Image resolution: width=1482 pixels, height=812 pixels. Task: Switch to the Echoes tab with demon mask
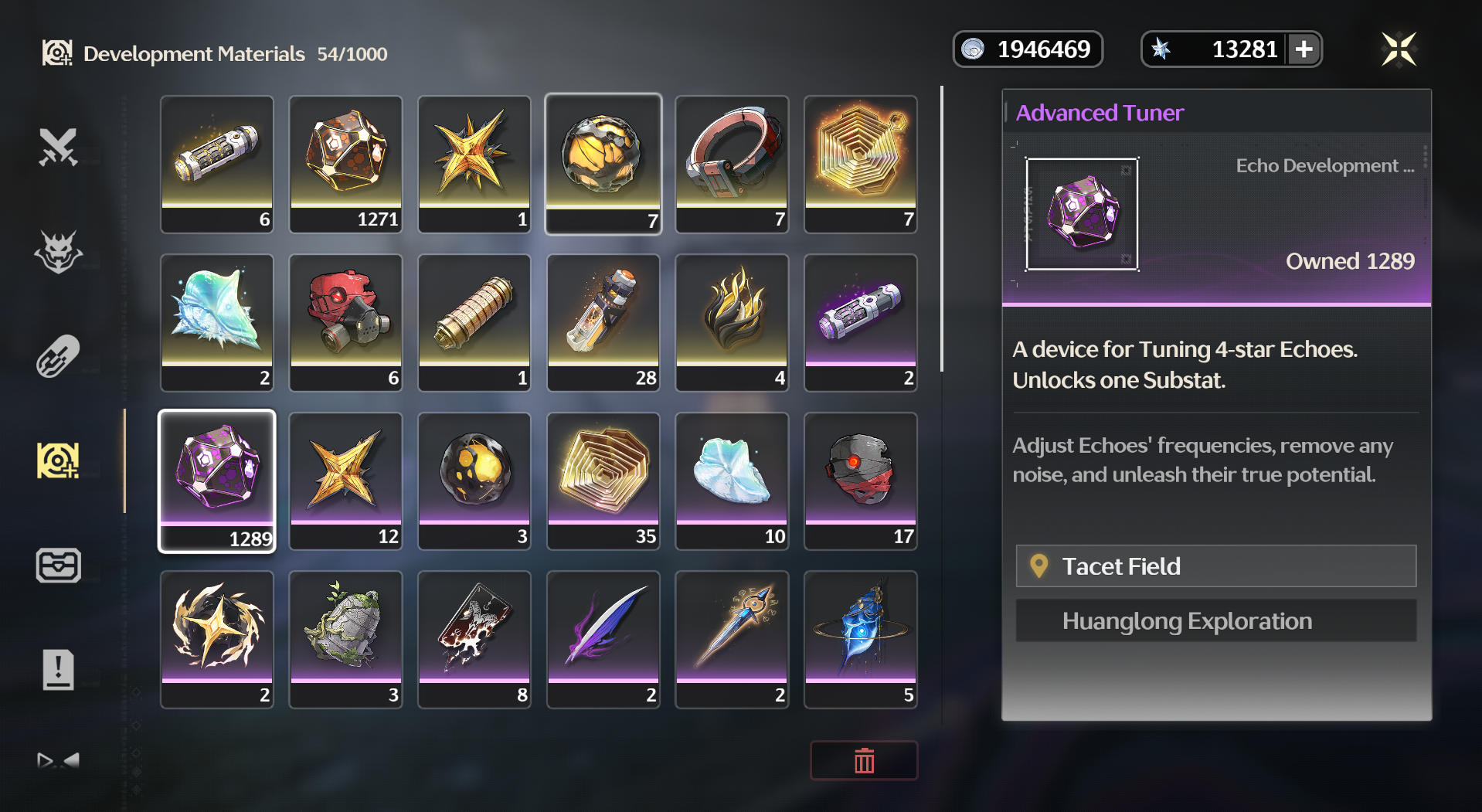tap(59, 252)
